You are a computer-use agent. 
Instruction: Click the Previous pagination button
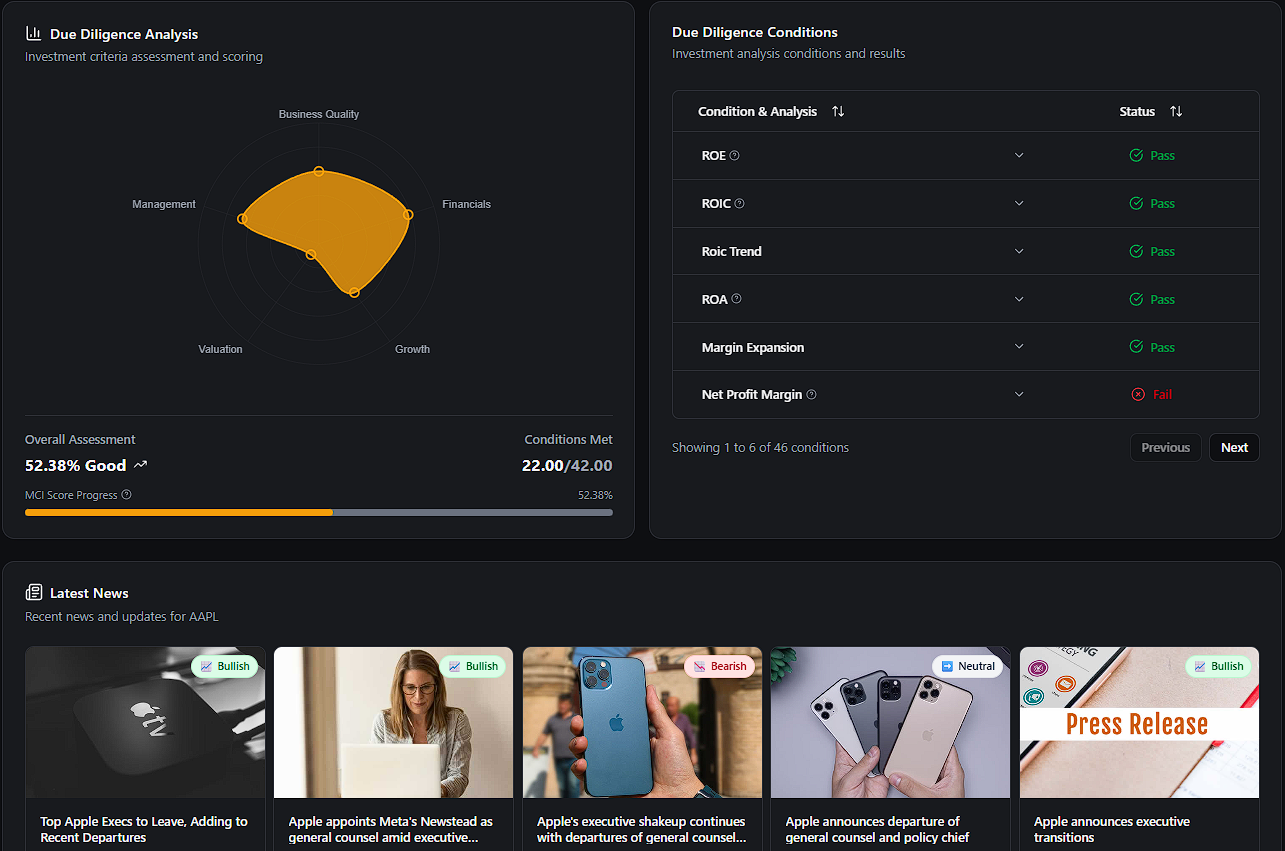point(1165,447)
